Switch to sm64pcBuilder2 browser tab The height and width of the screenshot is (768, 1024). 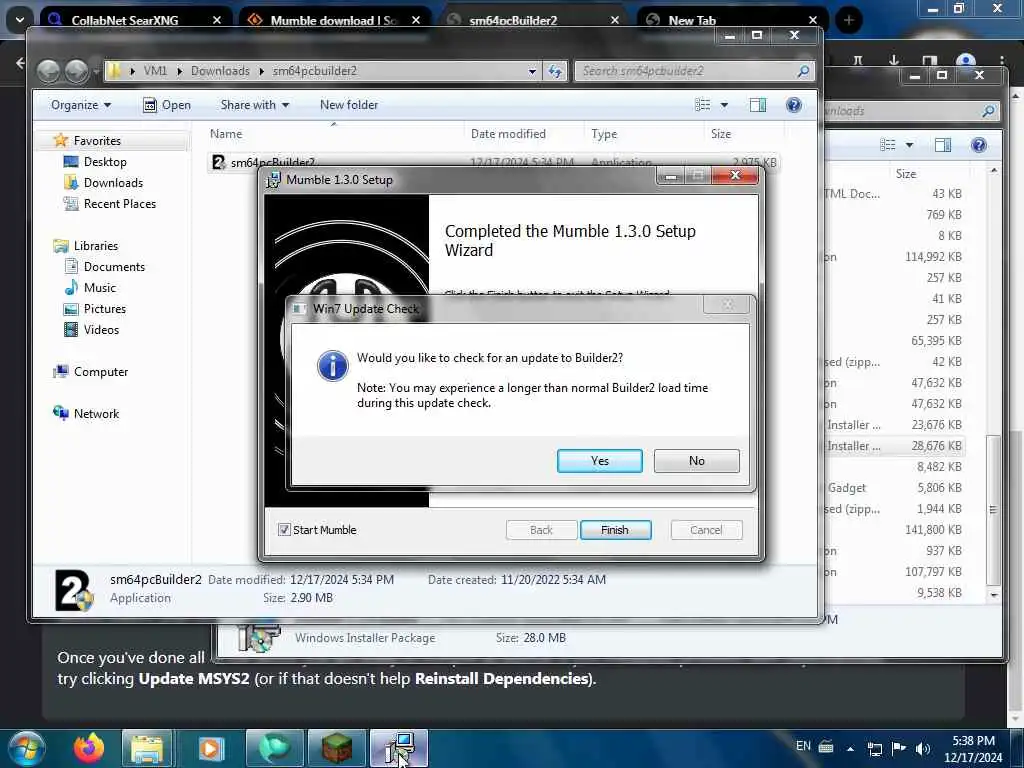click(x=533, y=20)
